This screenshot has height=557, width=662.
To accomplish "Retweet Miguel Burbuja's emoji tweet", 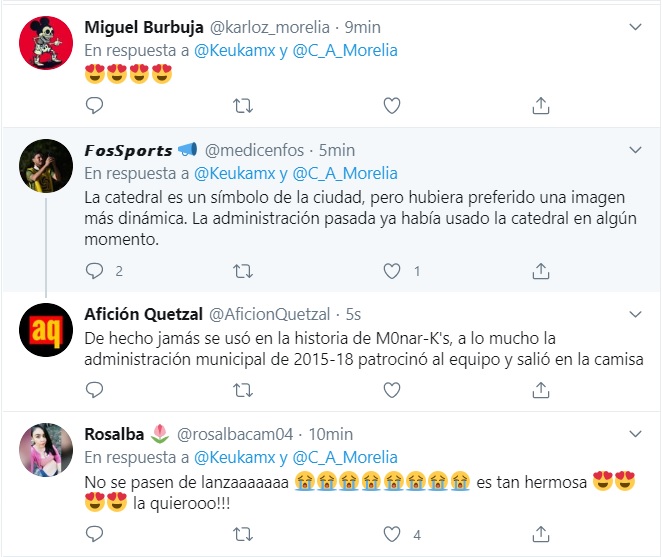I will point(243,105).
